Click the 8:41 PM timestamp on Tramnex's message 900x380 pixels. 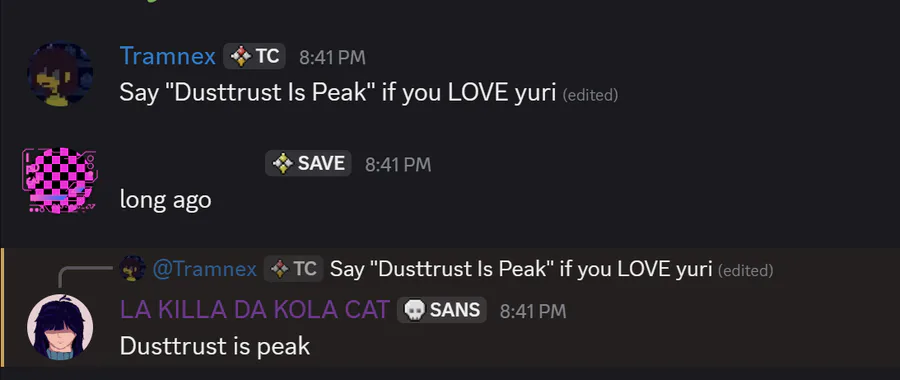coord(332,57)
